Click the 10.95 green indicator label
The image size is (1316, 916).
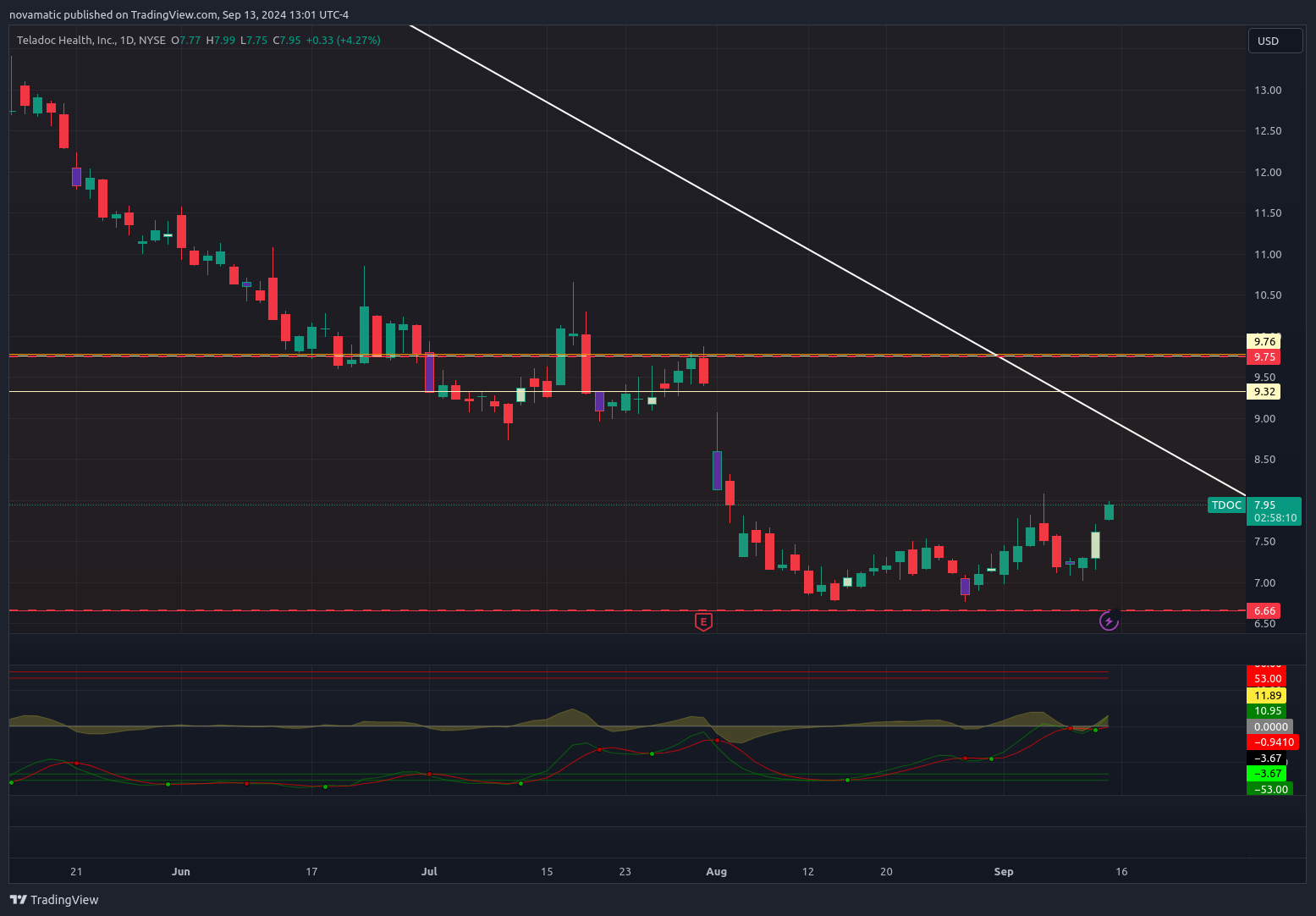1267,711
